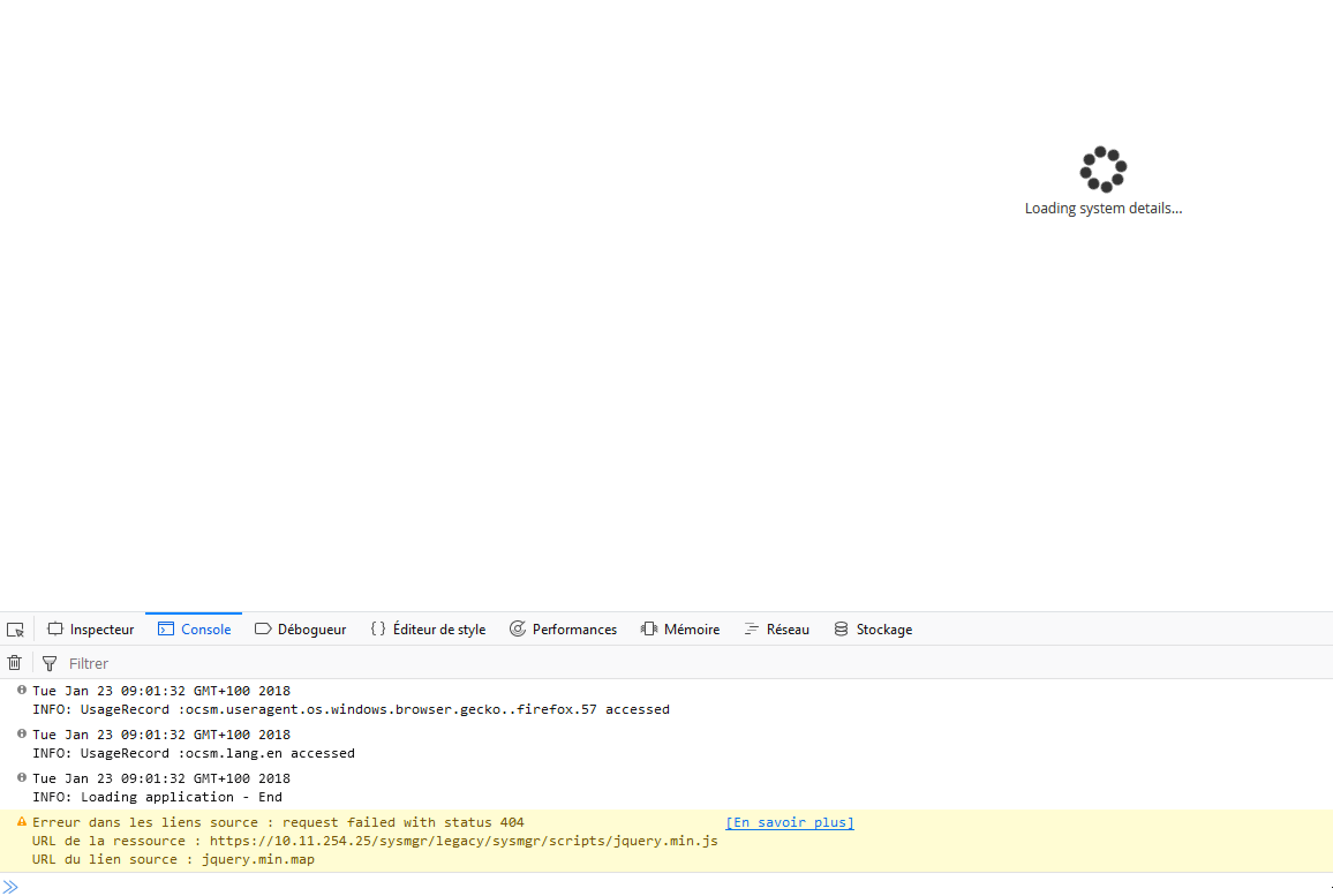1333x896 pixels.
Task: Click the clear console trash icon
Action: coord(14,663)
